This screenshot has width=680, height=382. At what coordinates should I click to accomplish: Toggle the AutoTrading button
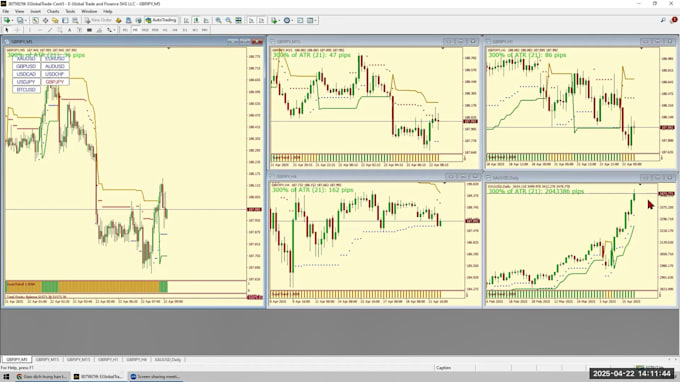(x=161, y=20)
